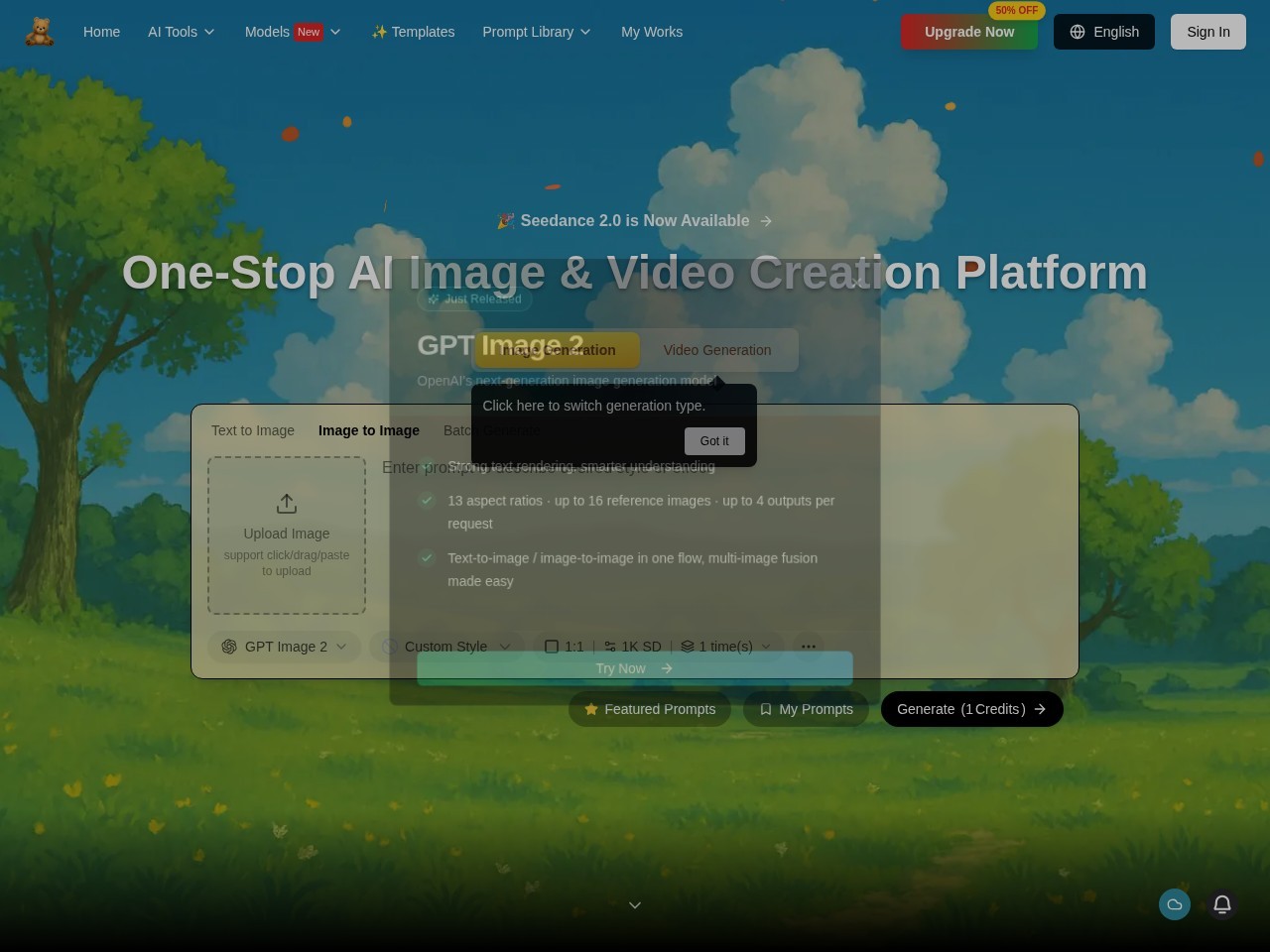This screenshot has height=952, width=1270.
Task: Click the upload arrow icon
Action: click(287, 504)
